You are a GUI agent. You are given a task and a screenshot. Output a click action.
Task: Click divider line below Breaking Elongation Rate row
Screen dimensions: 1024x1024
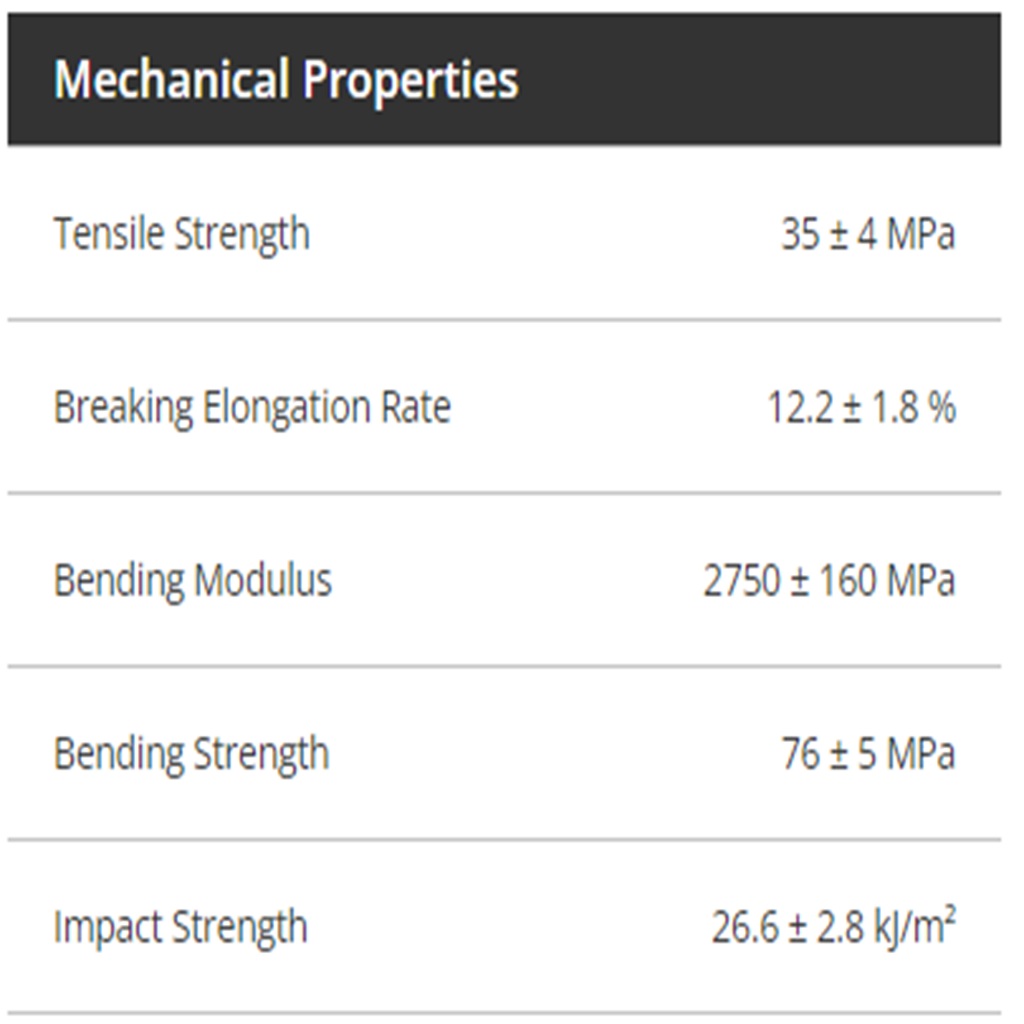pyautogui.click(x=504, y=493)
